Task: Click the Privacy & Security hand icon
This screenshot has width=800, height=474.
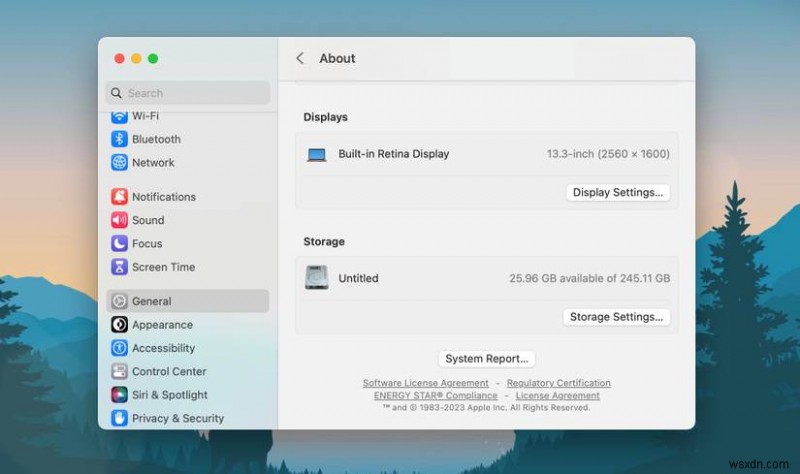Action: tap(119, 418)
